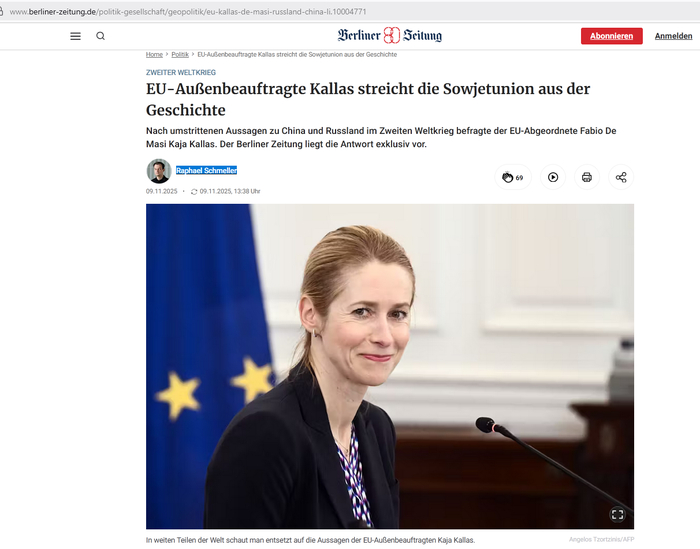This screenshot has height=549, width=700.
Task: Play the article audio
Action: pos(553,177)
